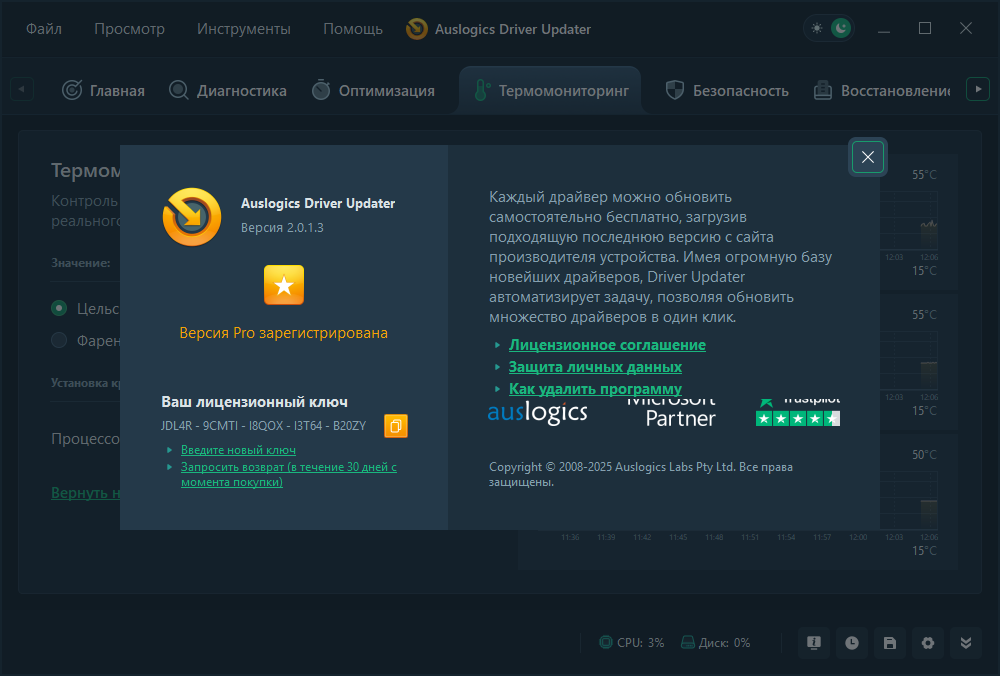Viewport: 1000px width, 676px height.
Task: Click the auslogics brand logo
Action: click(537, 413)
